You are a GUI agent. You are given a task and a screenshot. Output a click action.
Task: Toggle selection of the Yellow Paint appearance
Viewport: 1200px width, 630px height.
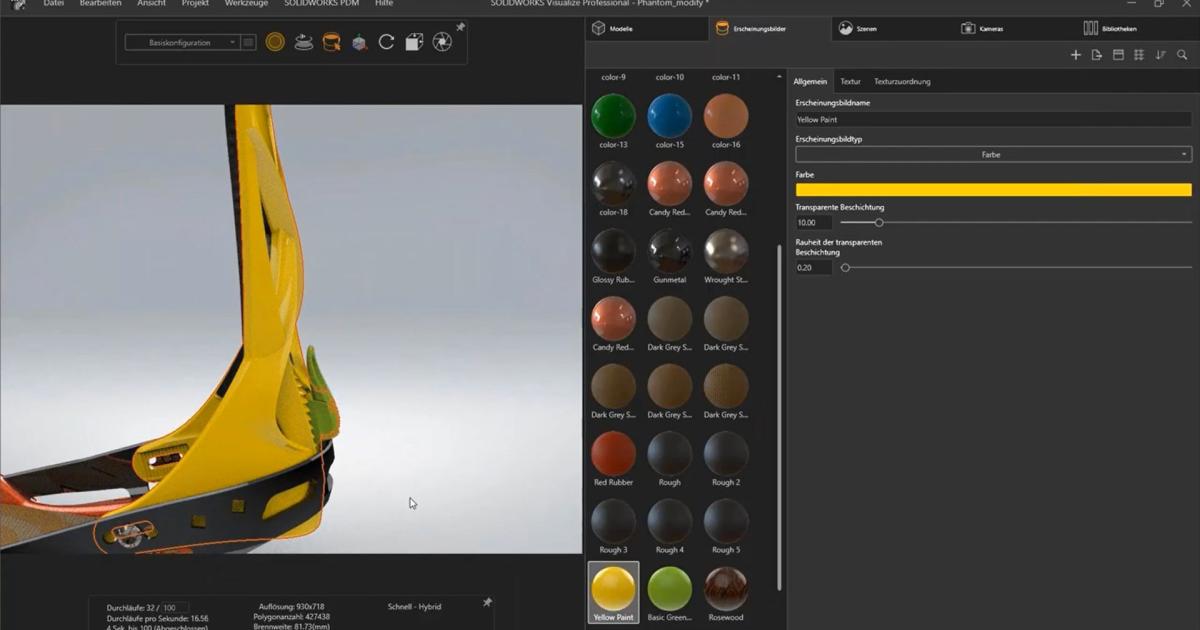coord(612,585)
